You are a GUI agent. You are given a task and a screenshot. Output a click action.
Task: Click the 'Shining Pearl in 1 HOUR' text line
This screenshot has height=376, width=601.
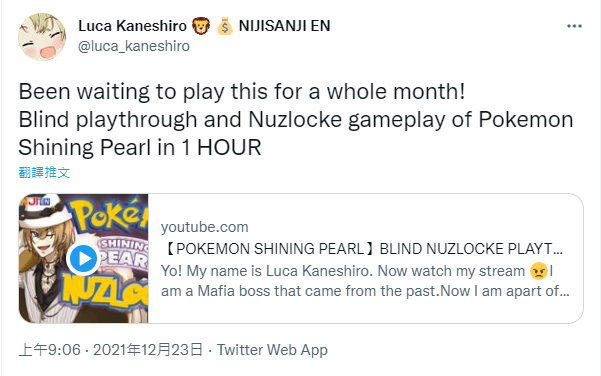140,148
